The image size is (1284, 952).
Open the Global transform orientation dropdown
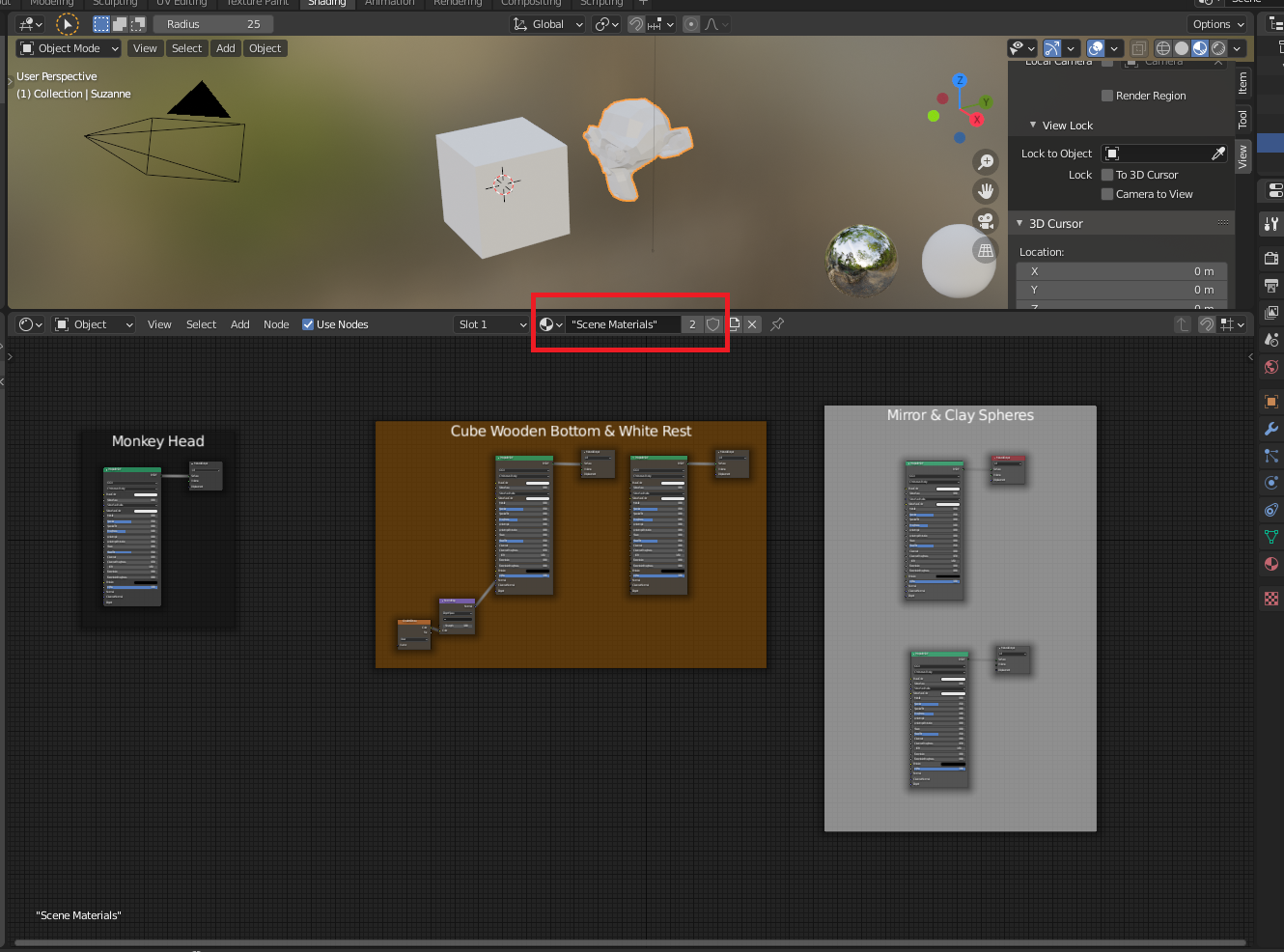(547, 24)
